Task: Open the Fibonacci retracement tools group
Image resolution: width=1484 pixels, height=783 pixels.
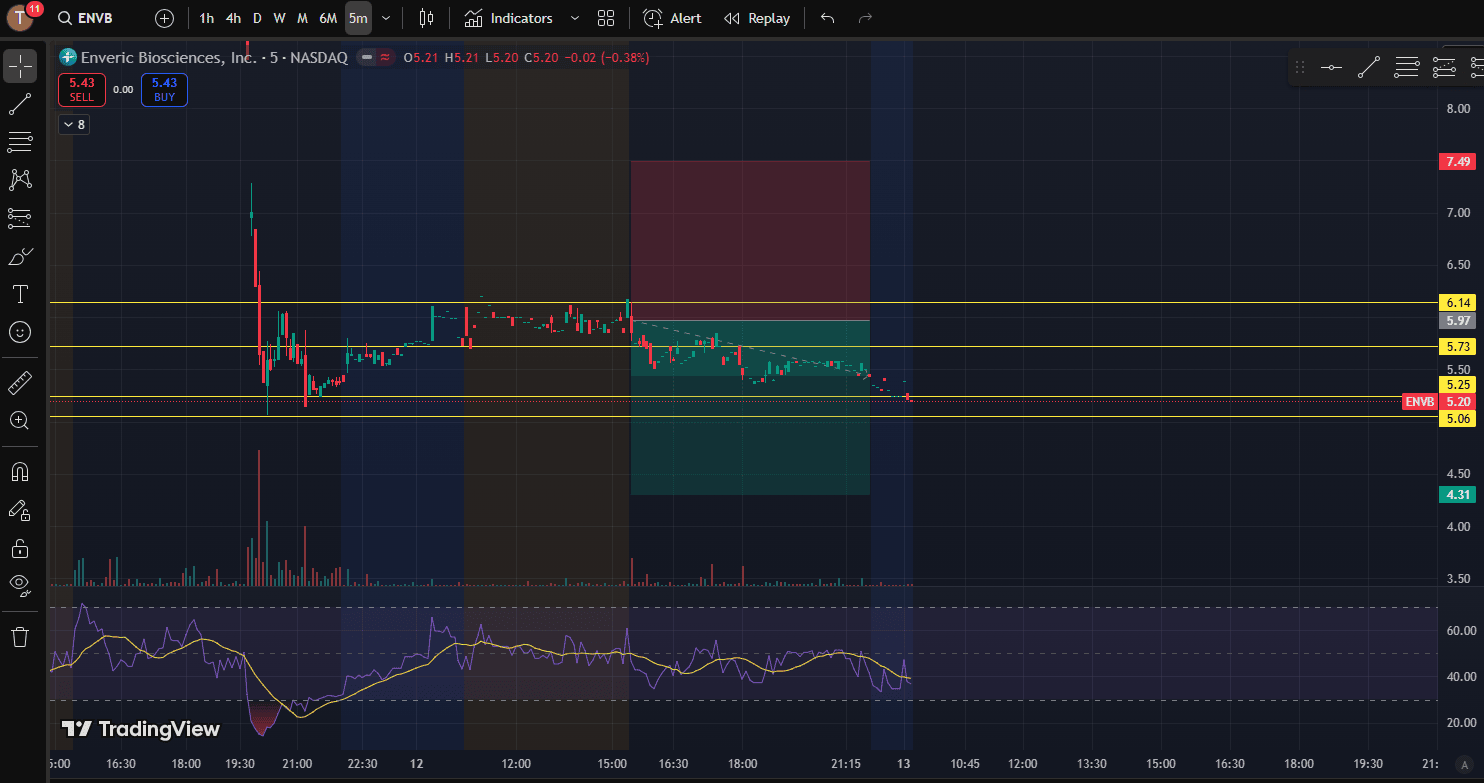Action: 20,142
